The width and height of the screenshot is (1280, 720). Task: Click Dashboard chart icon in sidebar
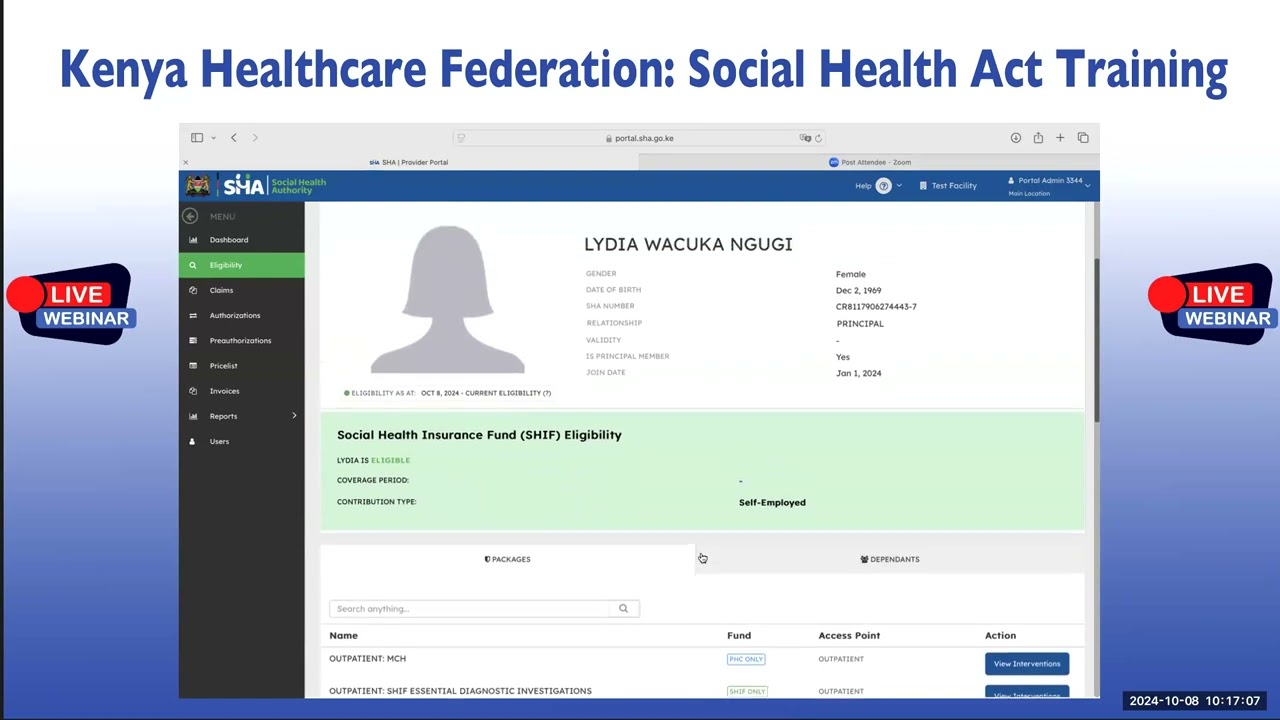pos(193,240)
